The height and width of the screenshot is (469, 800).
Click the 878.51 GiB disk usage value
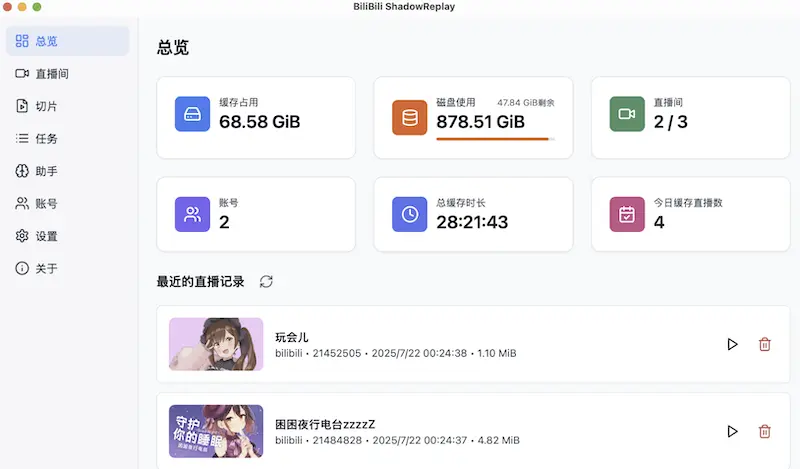[480, 122]
